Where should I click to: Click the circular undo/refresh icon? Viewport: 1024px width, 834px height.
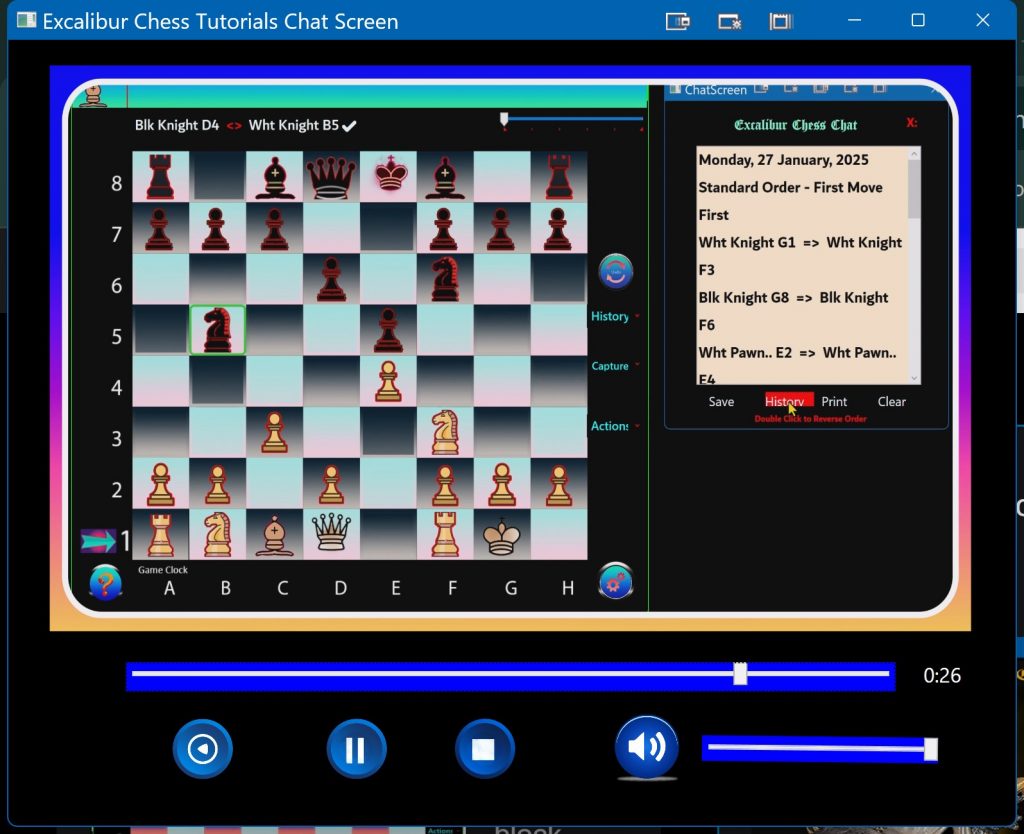pyautogui.click(x=616, y=272)
